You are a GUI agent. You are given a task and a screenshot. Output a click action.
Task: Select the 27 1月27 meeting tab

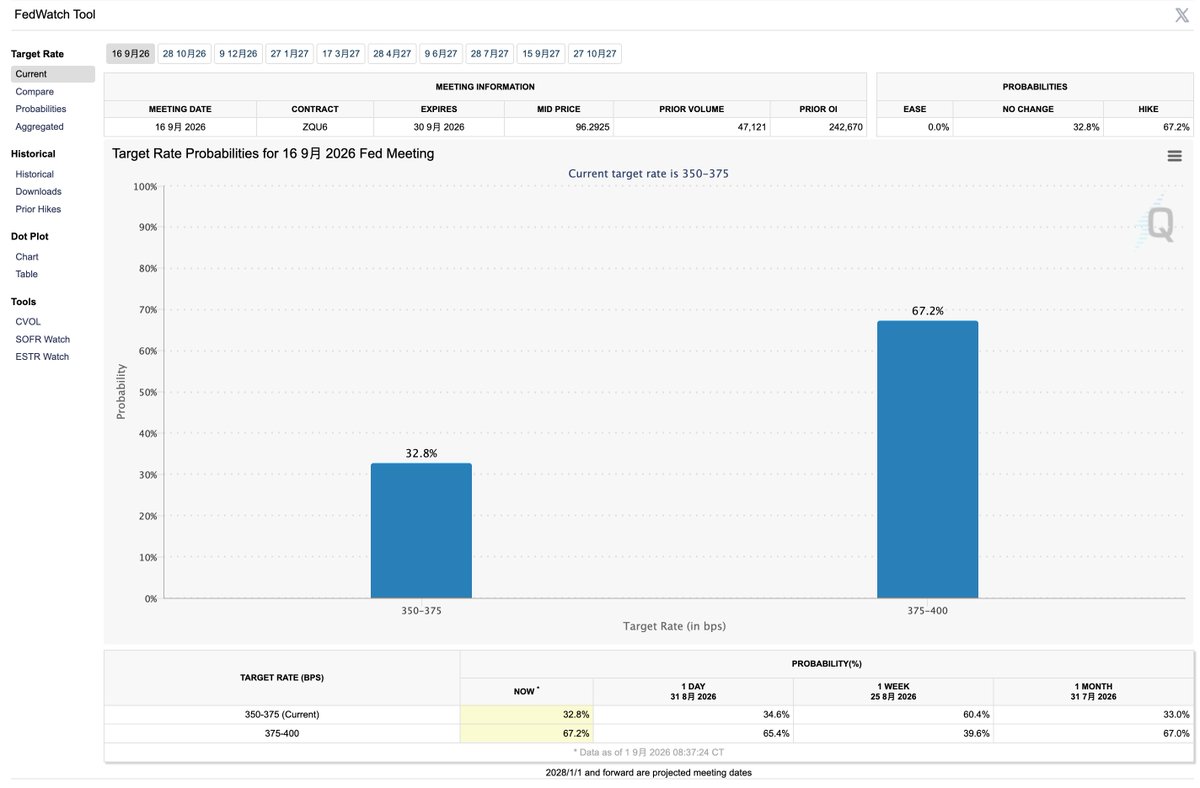(x=289, y=54)
